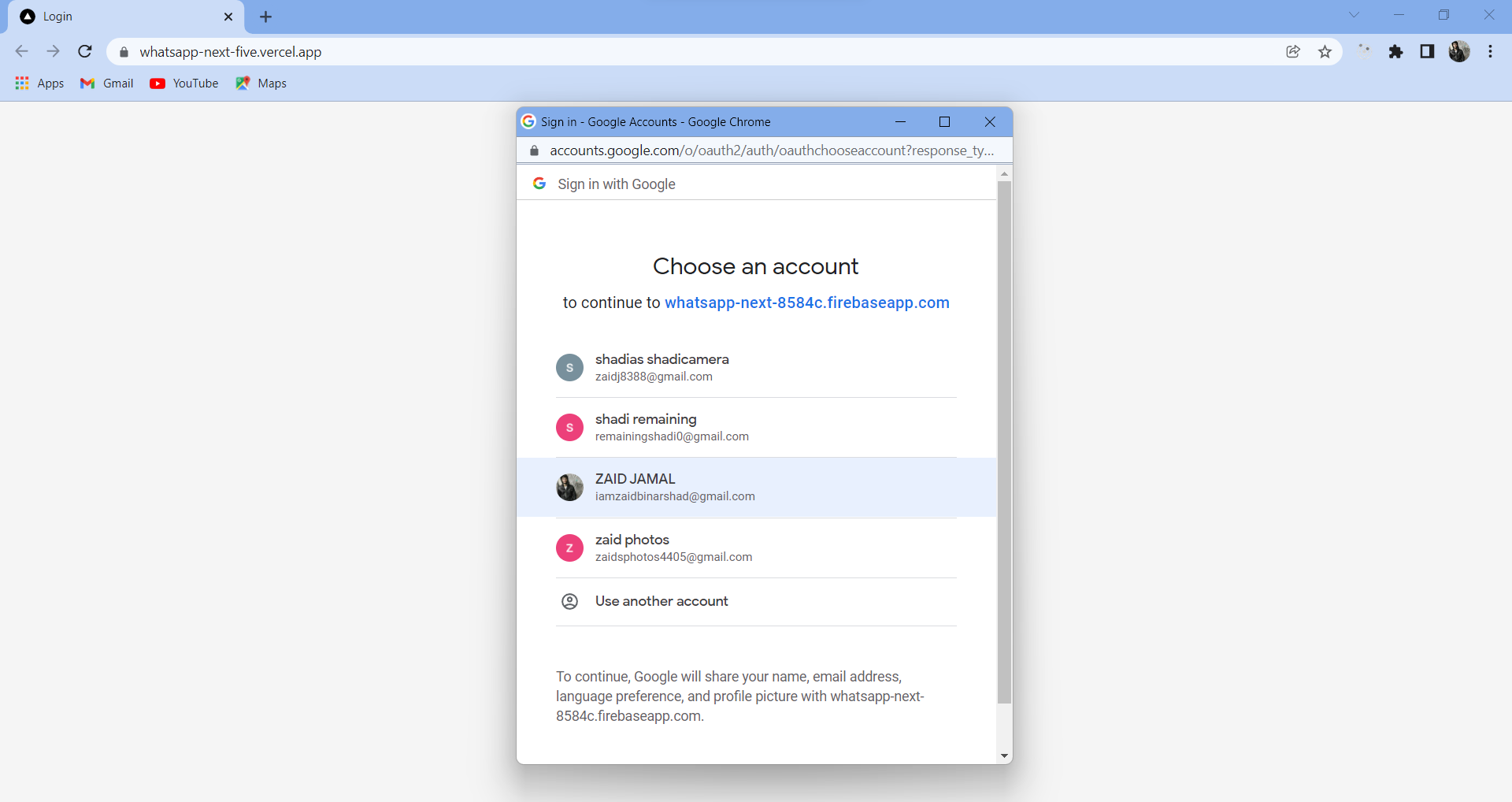Click the popup vertical scrollbar thumb
This screenshot has width=1512, height=802.
pos(1004,442)
